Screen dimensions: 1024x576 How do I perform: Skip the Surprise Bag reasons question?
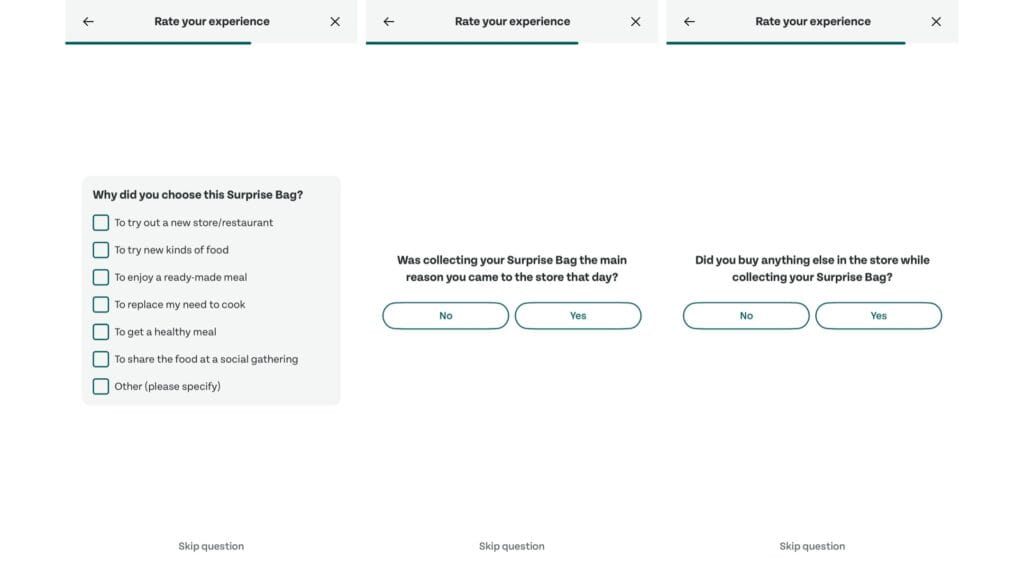211,546
